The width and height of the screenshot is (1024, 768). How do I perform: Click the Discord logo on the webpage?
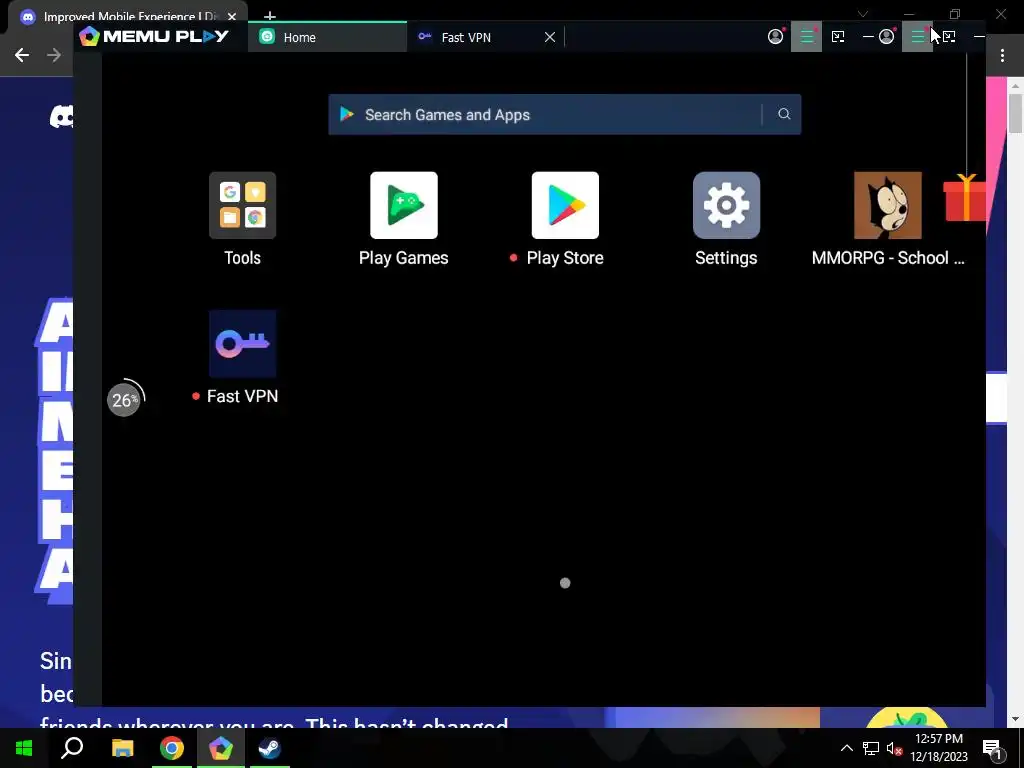[61, 117]
